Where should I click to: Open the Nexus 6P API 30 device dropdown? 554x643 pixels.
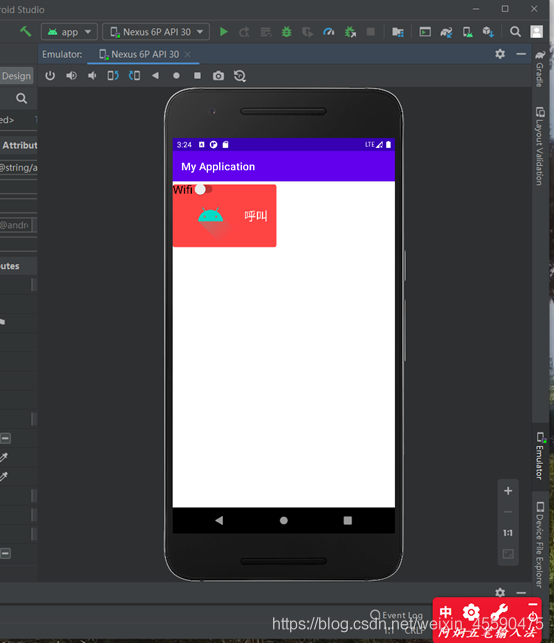click(x=156, y=32)
